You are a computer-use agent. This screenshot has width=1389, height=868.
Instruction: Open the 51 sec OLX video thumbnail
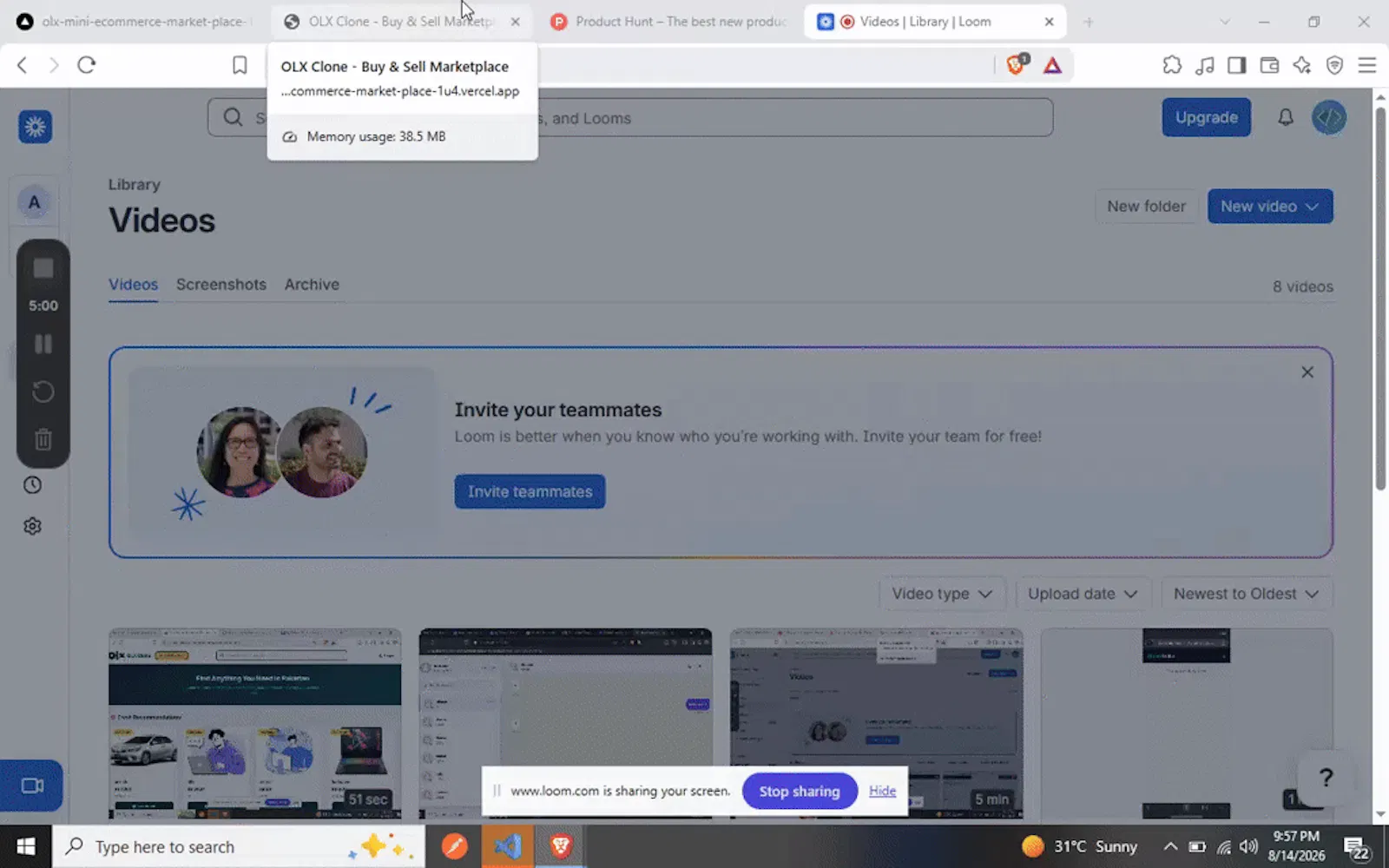pyautogui.click(x=254, y=724)
